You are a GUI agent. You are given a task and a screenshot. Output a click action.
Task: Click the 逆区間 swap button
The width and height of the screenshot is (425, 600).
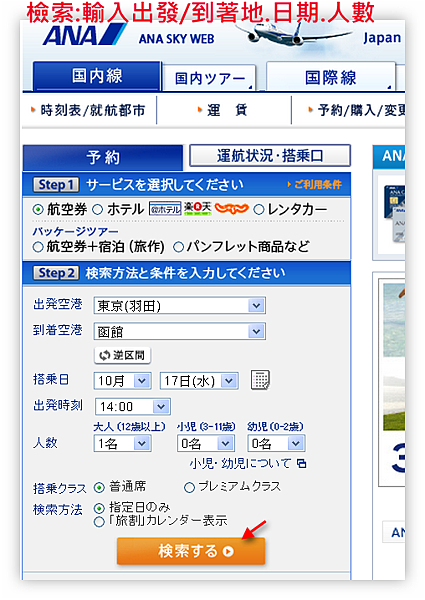pos(122,355)
